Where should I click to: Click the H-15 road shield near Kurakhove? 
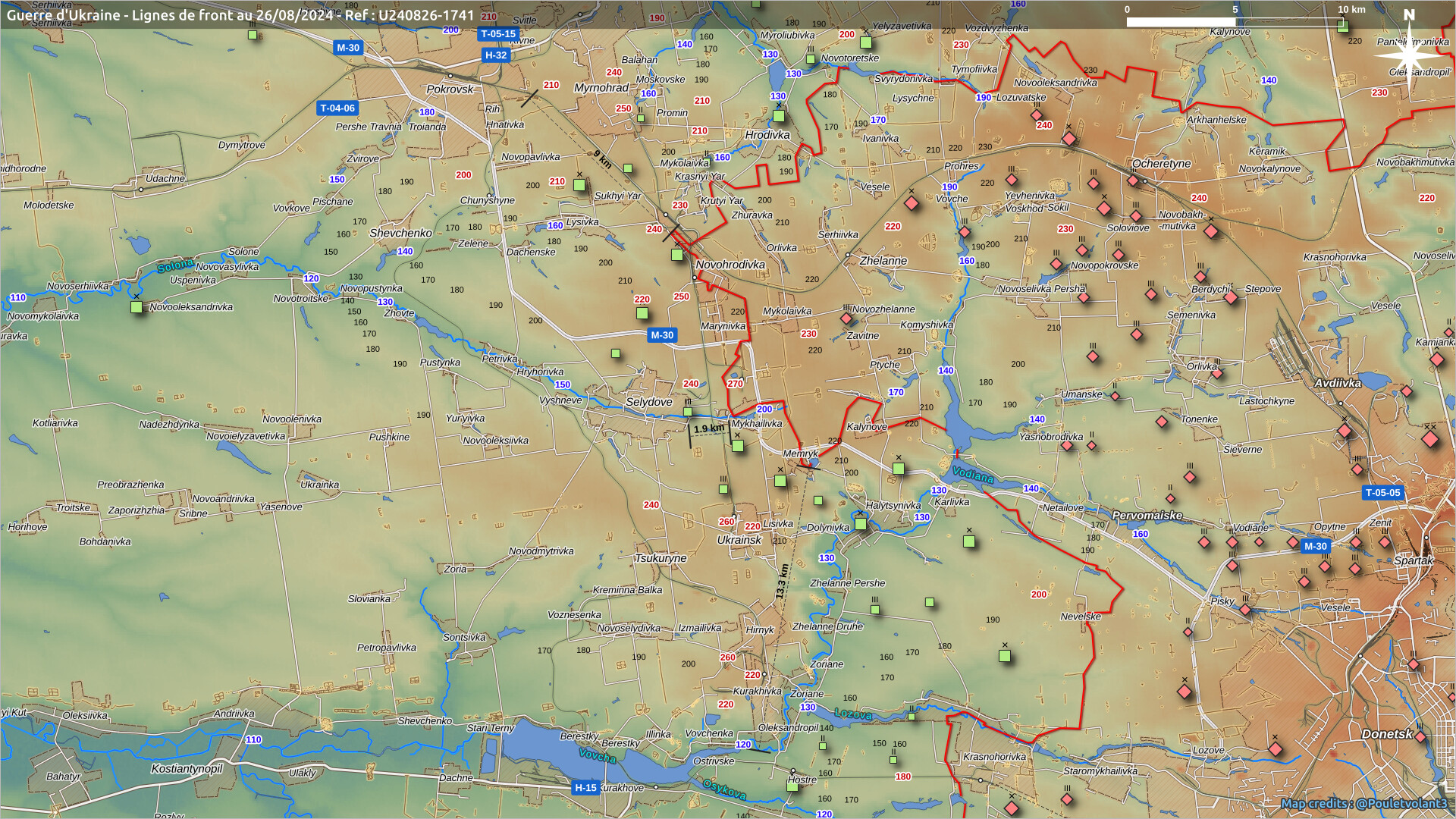[585, 788]
